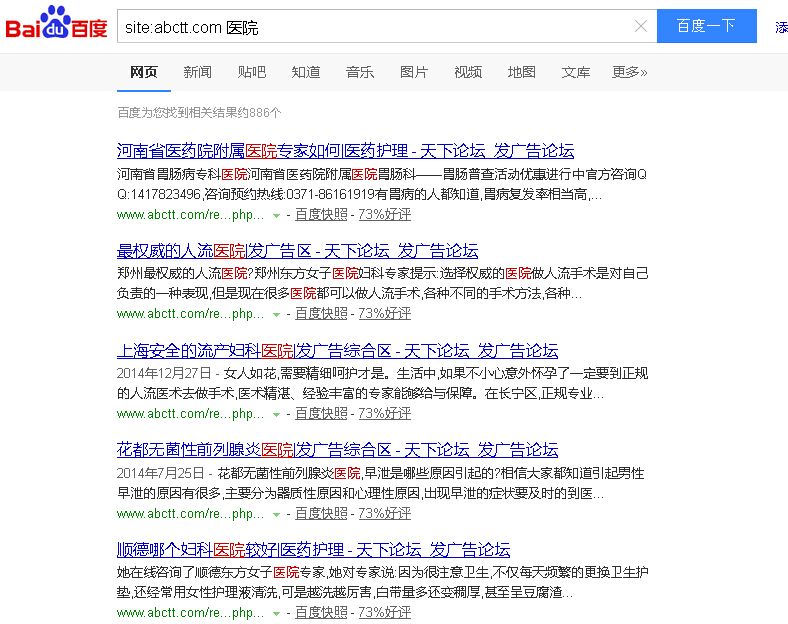Expand the dropdown arrow under 上海安全的流产妇科医院 result
Viewport: 788px width, 624px height.
point(277,414)
